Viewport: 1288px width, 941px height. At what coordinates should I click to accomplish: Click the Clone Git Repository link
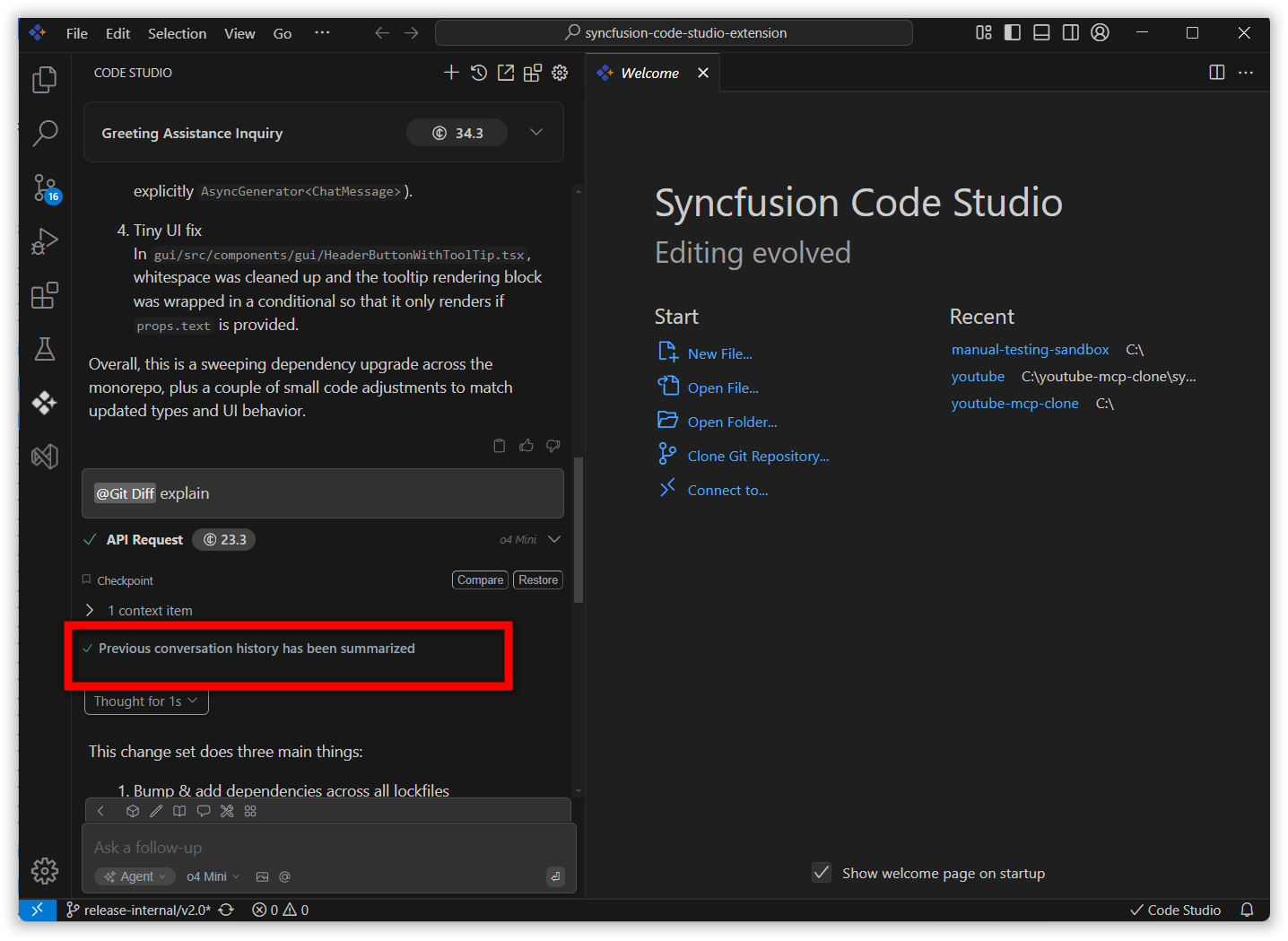pos(758,456)
